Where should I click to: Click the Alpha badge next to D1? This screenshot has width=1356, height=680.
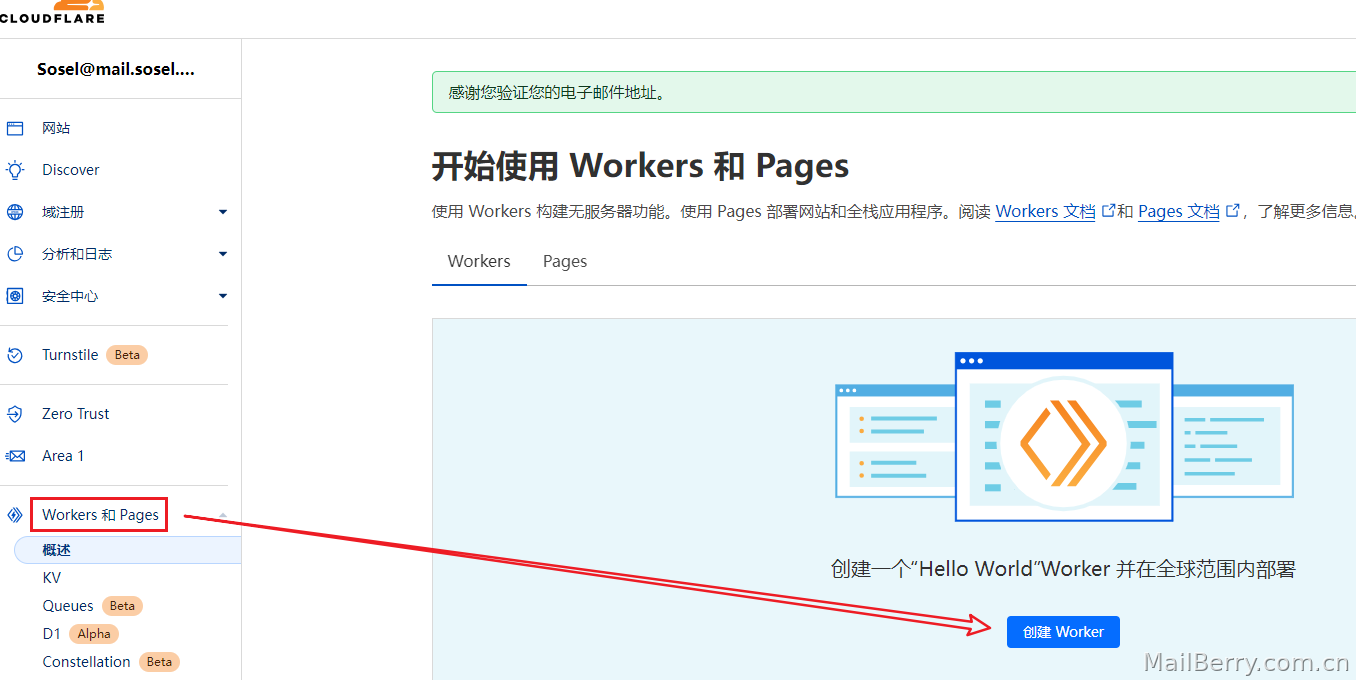tap(94, 634)
